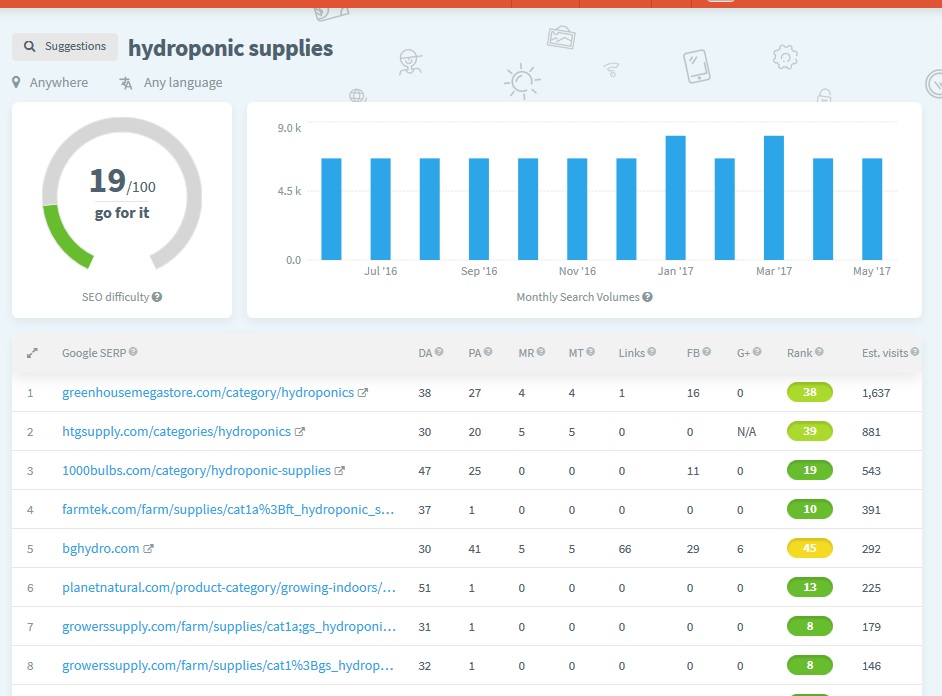Click the Jul '16 search volume bar
942x696 pixels.
[x=380, y=209]
